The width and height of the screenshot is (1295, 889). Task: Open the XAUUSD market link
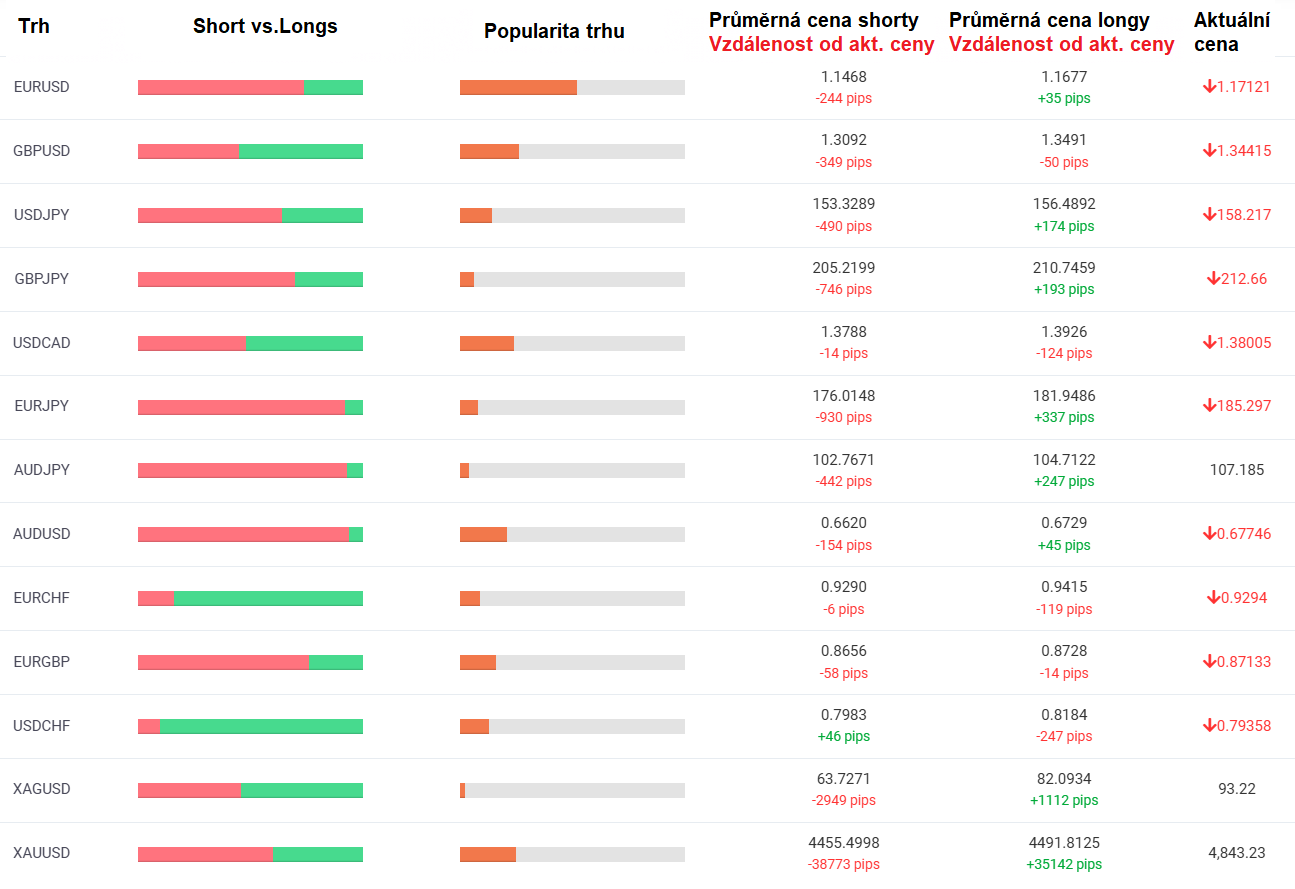click(42, 853)
